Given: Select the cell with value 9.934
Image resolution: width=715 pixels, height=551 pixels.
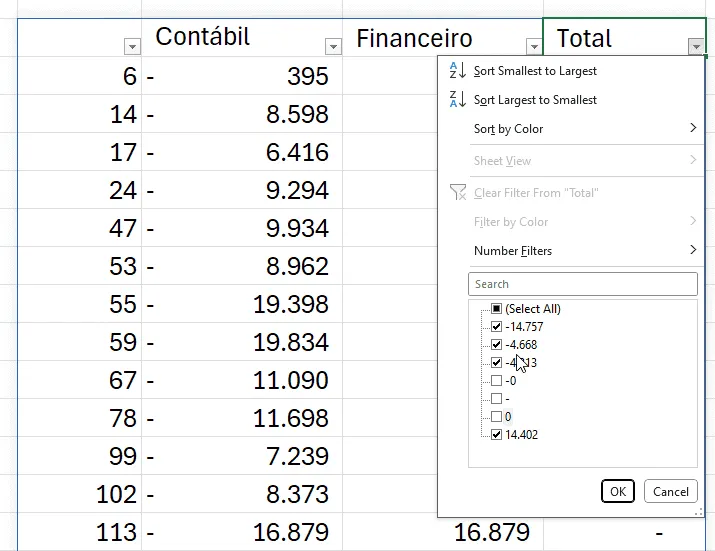Looking at the screenshot, I should coord(242,228).
